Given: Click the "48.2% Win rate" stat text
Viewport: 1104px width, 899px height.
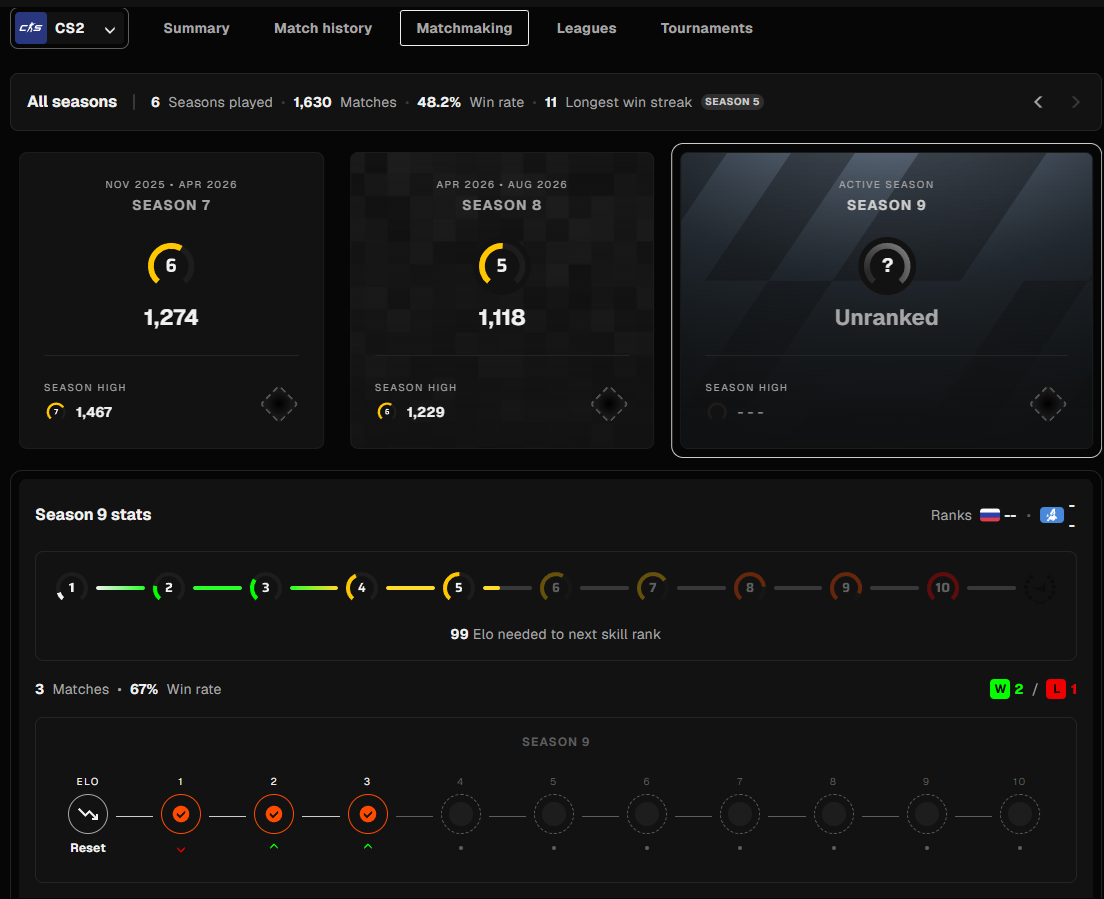Looking at the screenshot, I should [x=470, y=102].
